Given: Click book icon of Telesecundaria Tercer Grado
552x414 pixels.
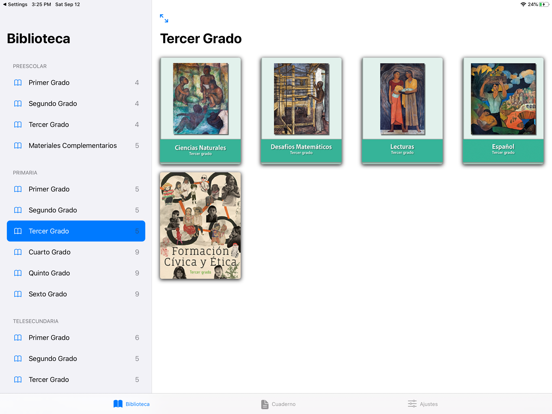Looking at the screenshot, I should pos(18,380).
